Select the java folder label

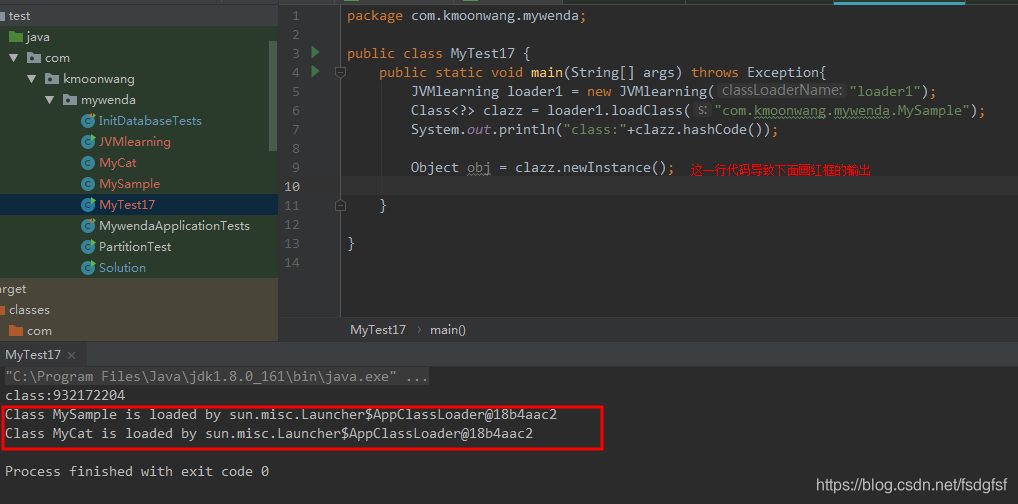[38, 36]
